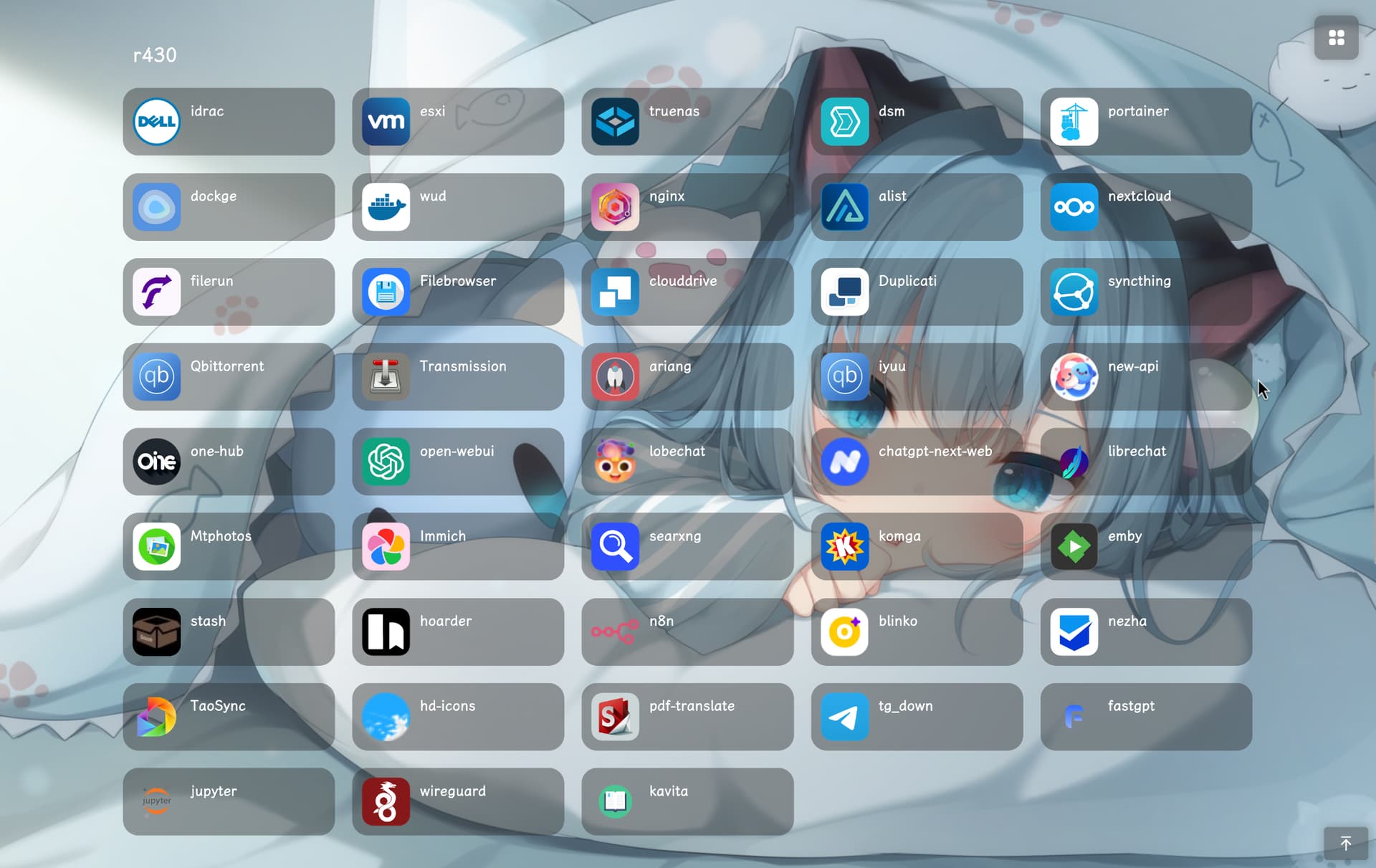The width and height of the screenshot is (1376, 868).
Task: Launch the dsm icon
Action: (x=844, y=122)
